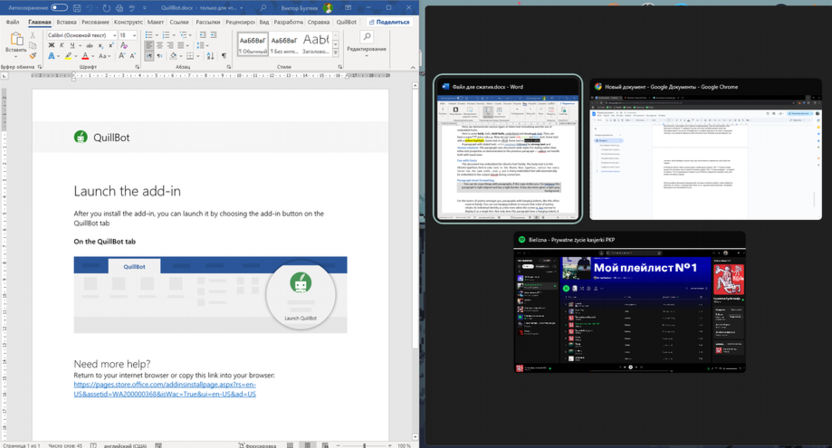The height and width of the screenshot is (448, 832).
Task: Apply bold formatting with Ж button
Action: click(x=50, y=45)
